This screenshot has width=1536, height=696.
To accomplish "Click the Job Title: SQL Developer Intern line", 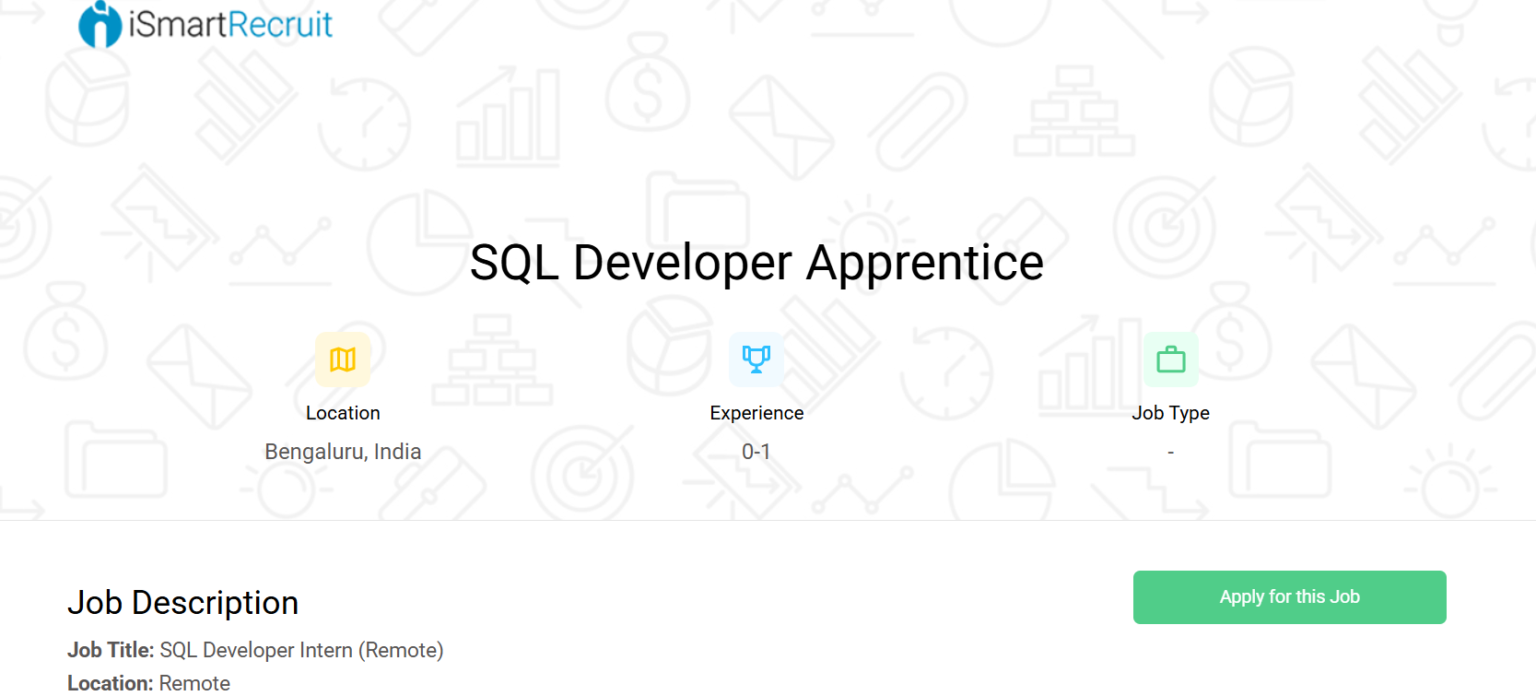I will (x=255, y=651).
